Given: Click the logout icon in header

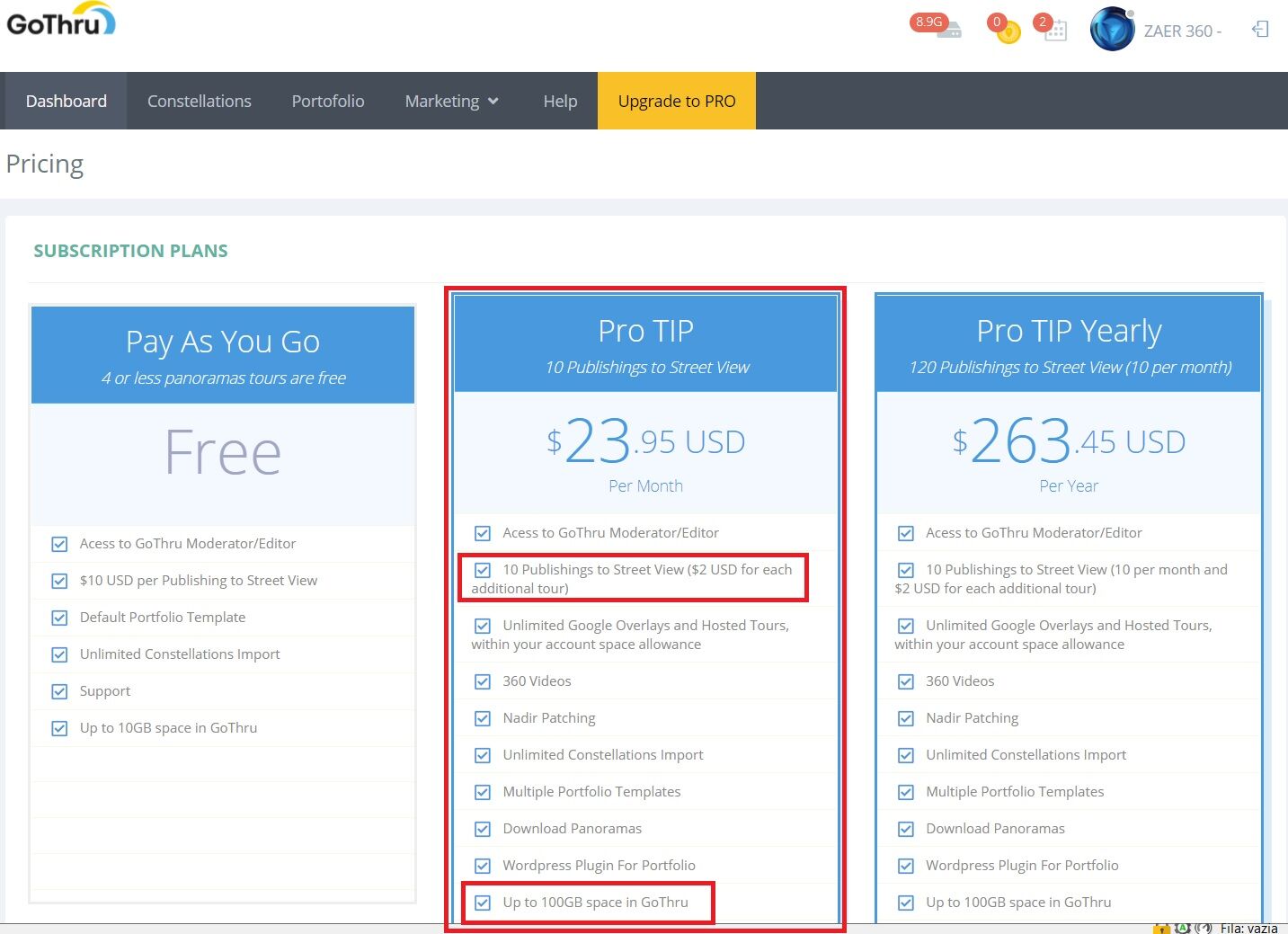Looking at the screenshot, I should 1260,30.
